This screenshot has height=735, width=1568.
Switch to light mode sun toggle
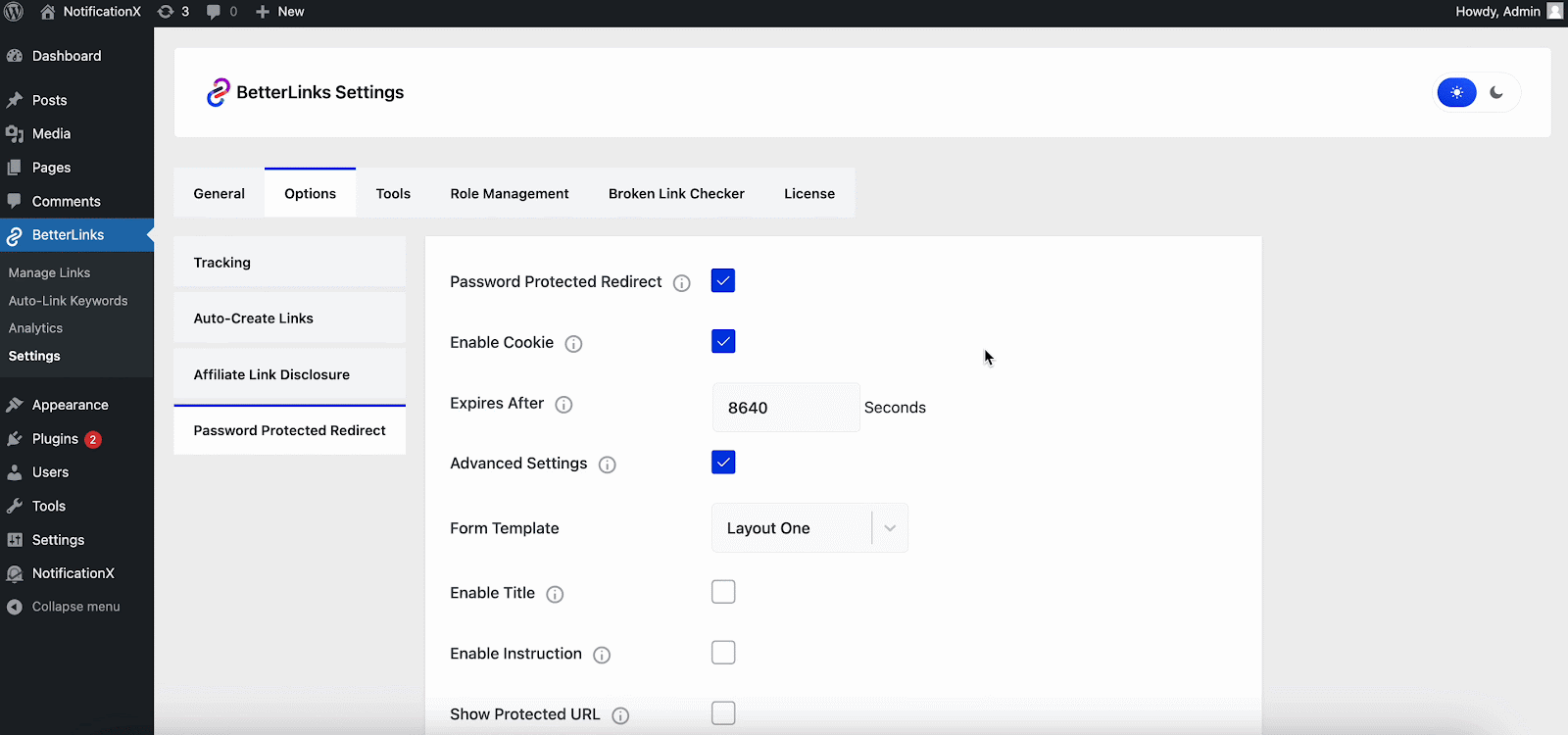(1457, 92)
